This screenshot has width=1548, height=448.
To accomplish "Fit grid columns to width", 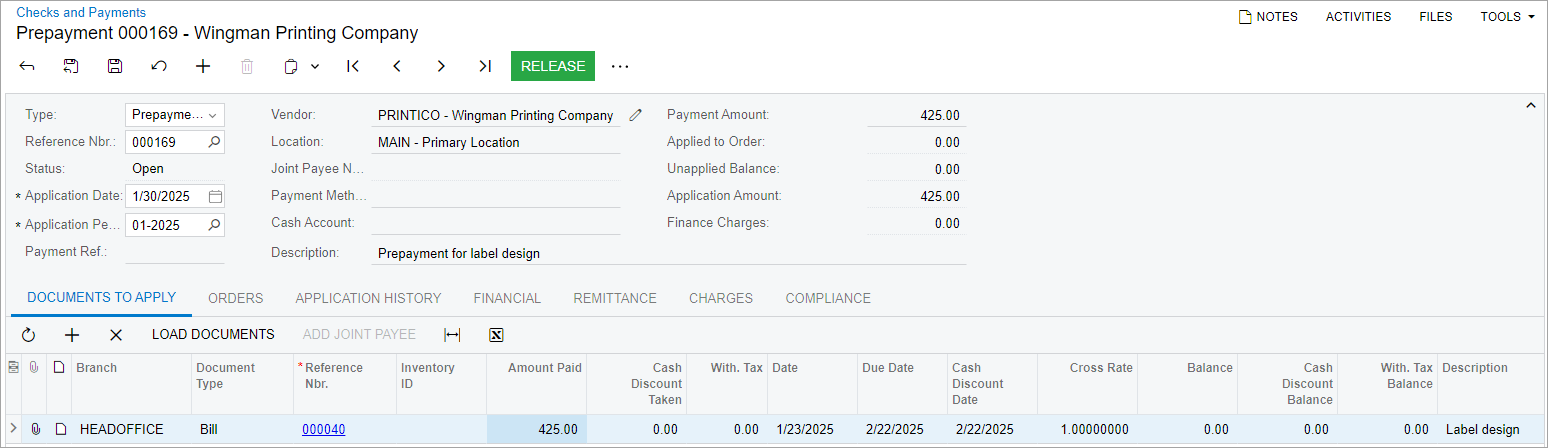I will pyautogui.click(x=452, y=335).
